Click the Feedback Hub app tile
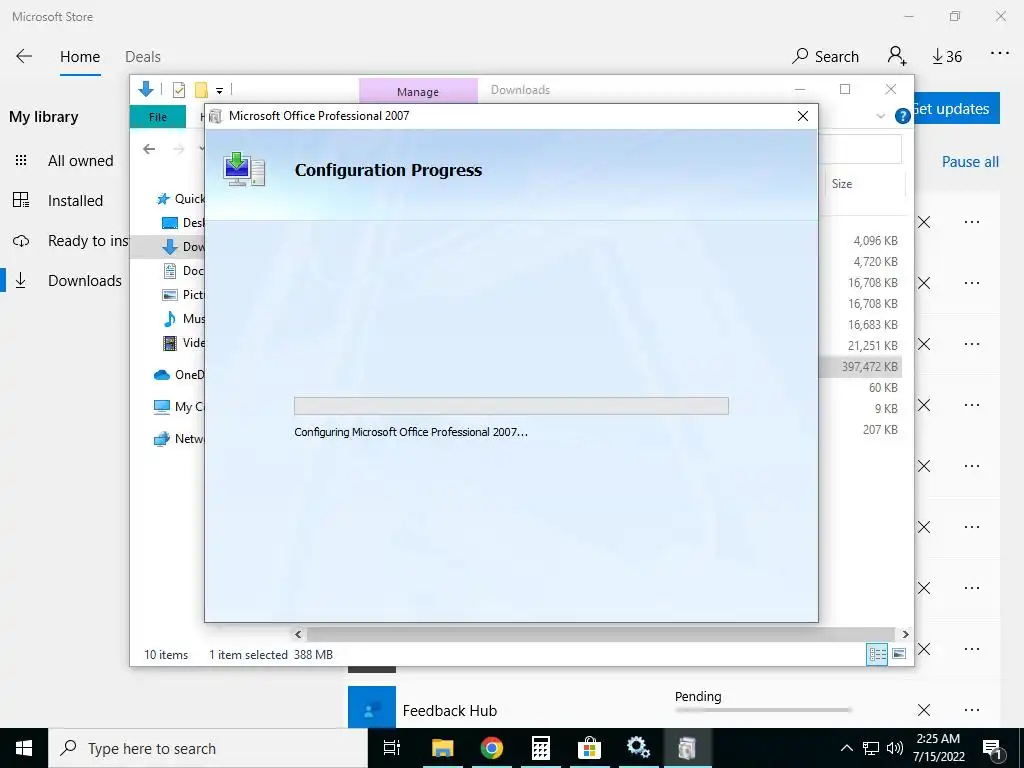Viewport: 1024px width, 768px height. tap(372, 707)
